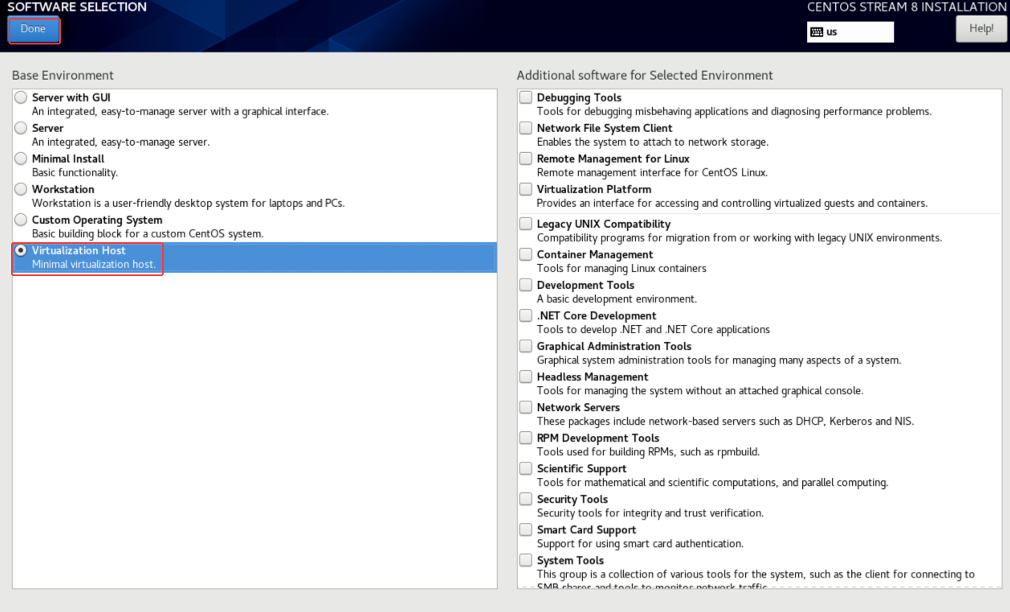
Task: Click 'An integrated, easy-to-manage server.' description
Action: click(120, 142)
